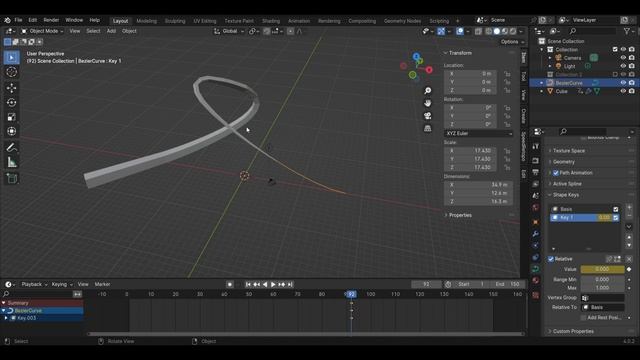The image size is (640, 360).
Task: Open the Object Mode dropdown
Action: 42,31
